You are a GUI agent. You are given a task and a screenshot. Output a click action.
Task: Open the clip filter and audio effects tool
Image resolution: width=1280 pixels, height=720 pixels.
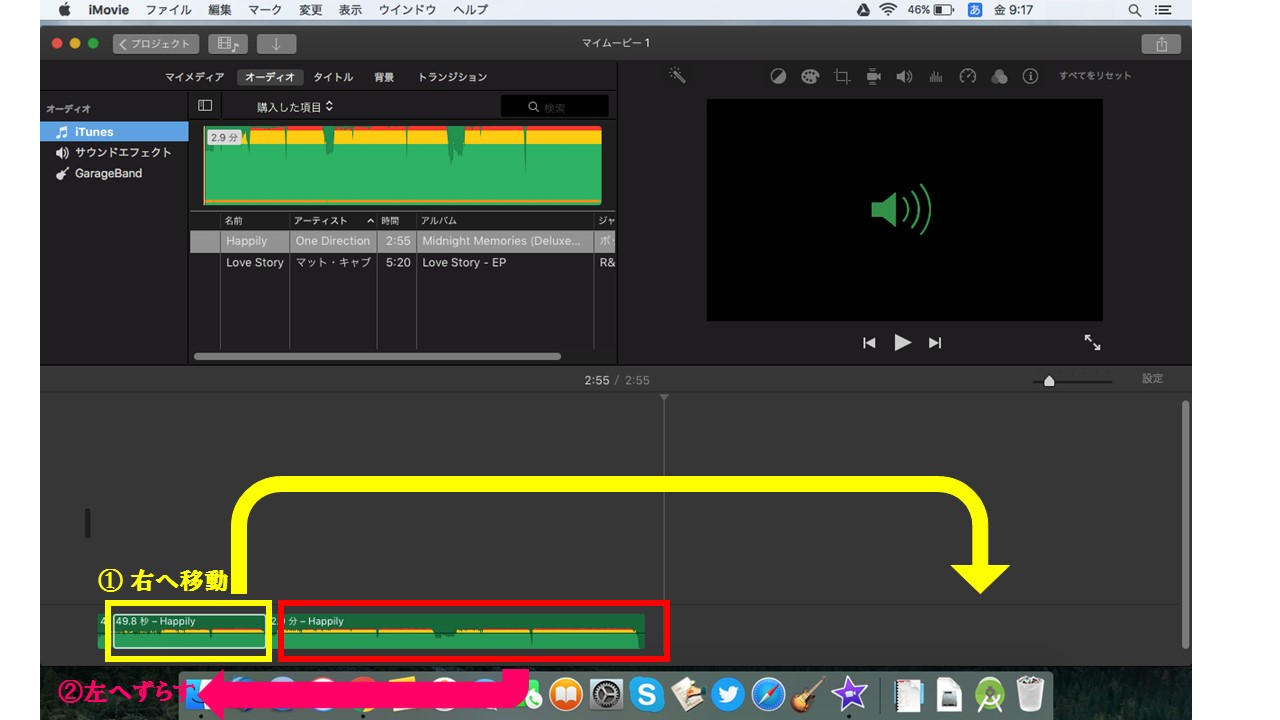click(x=999, y=76)
